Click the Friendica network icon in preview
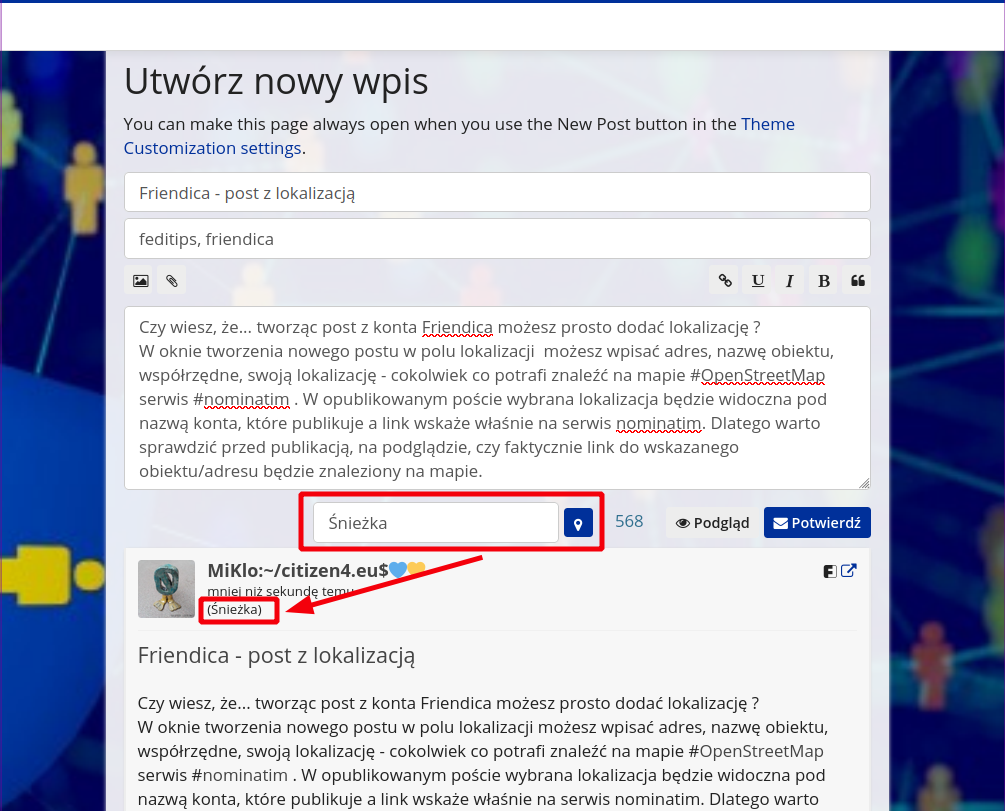This screenshot has width=1005, height=811. [829, 571]
